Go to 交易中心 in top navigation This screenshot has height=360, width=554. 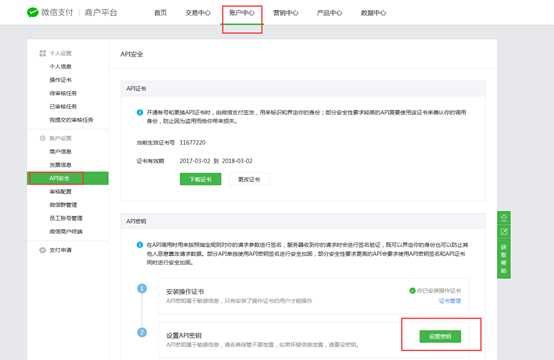[198, 13]
